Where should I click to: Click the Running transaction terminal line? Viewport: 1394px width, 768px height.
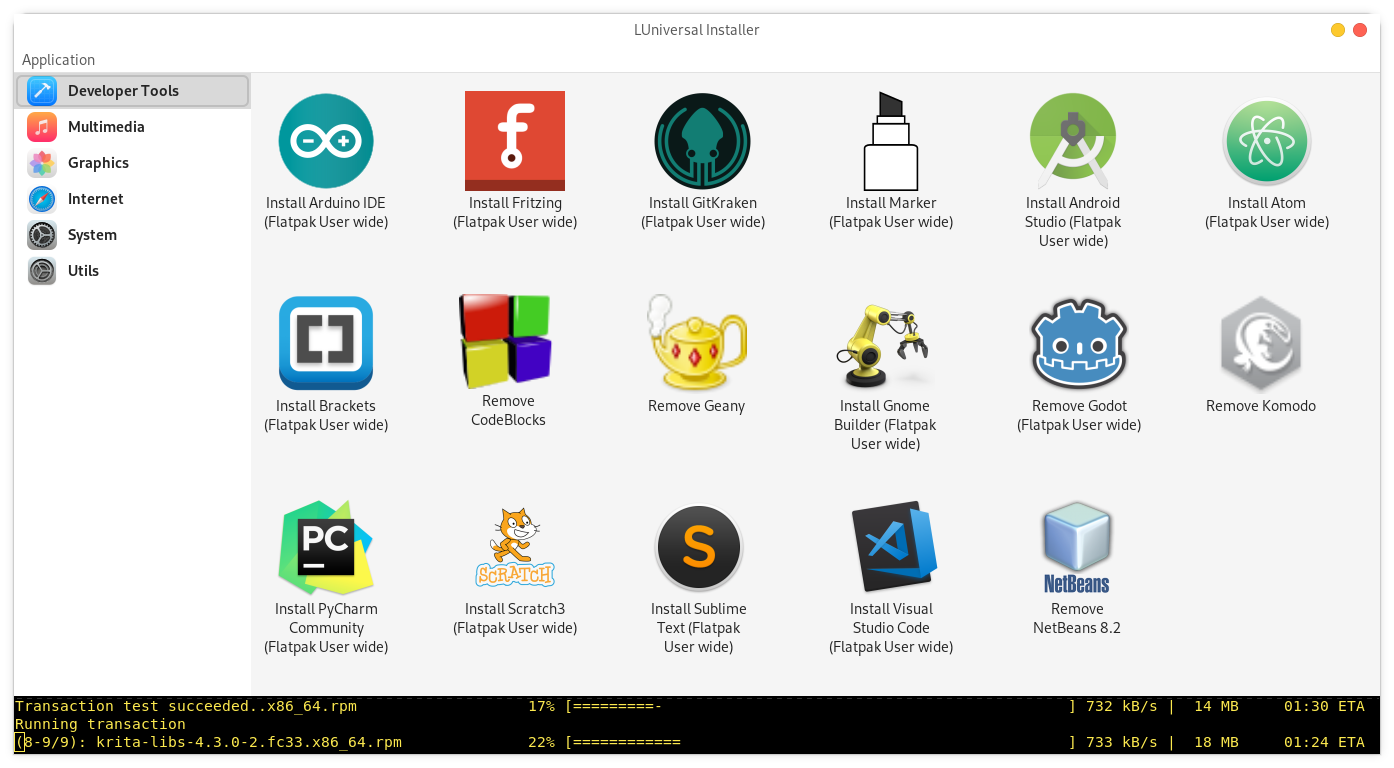coord(100,724)
